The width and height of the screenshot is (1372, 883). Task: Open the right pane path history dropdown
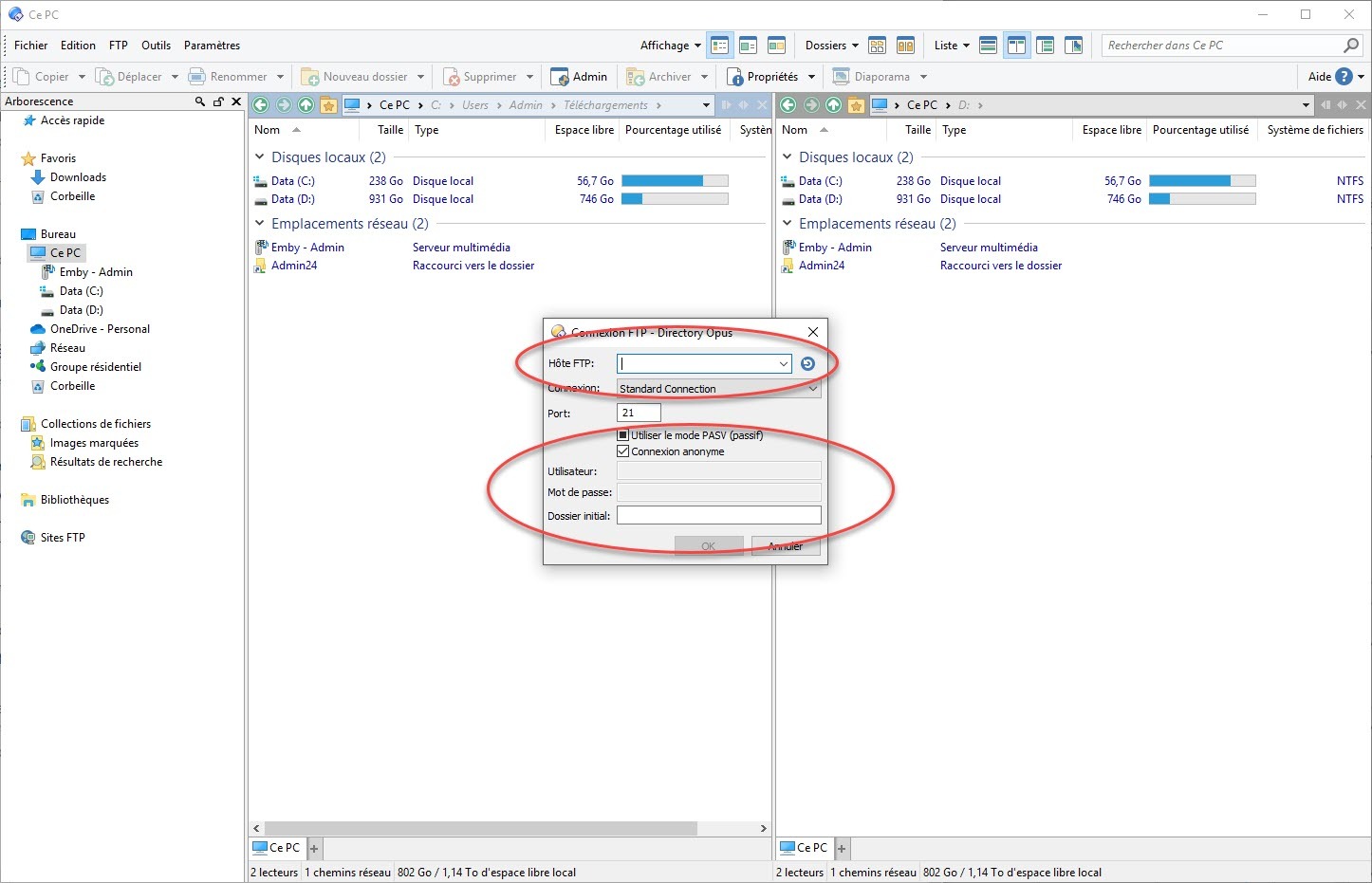(1306, 105)
